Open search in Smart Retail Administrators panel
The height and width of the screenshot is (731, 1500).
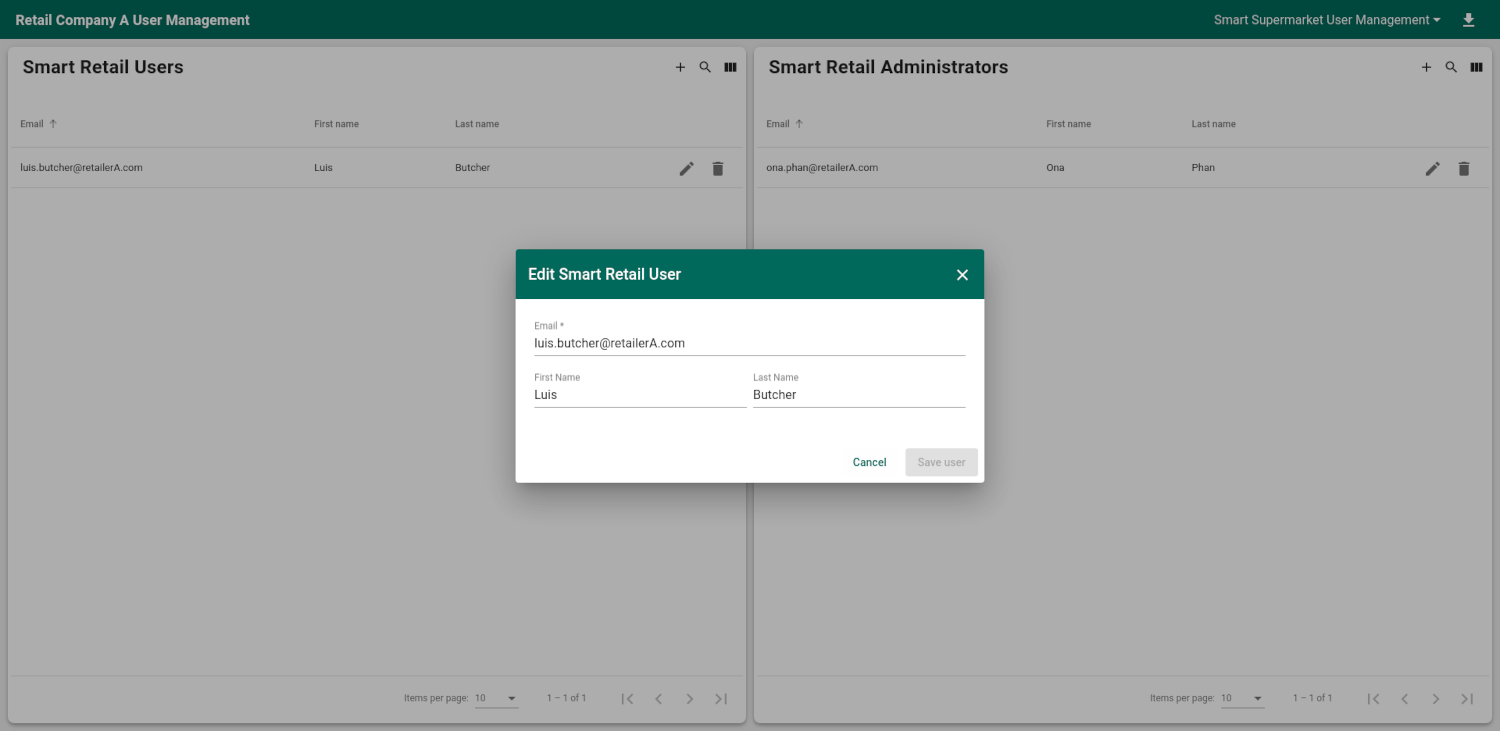coord(1451,67)
